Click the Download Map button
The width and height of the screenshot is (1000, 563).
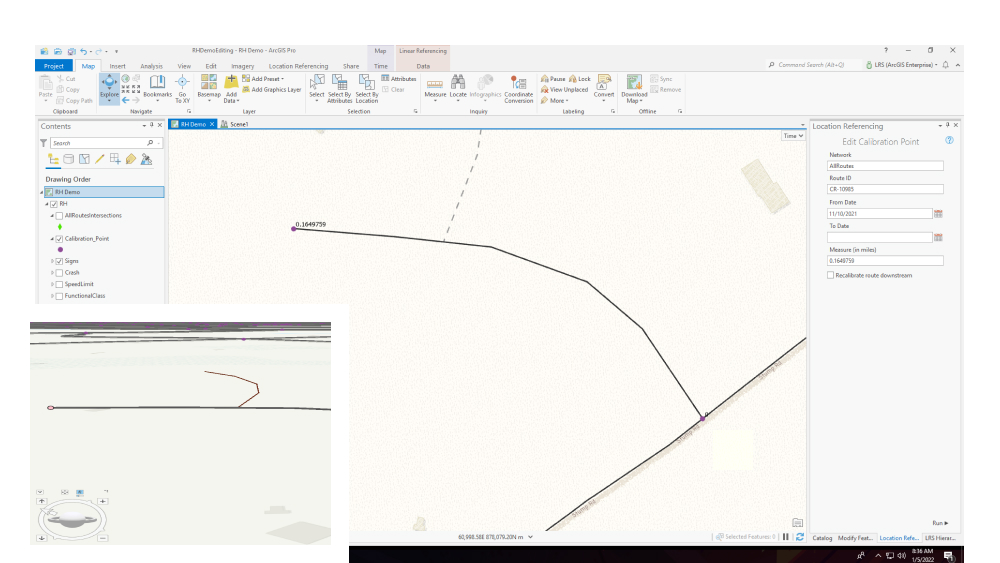[x=634, y=89]
